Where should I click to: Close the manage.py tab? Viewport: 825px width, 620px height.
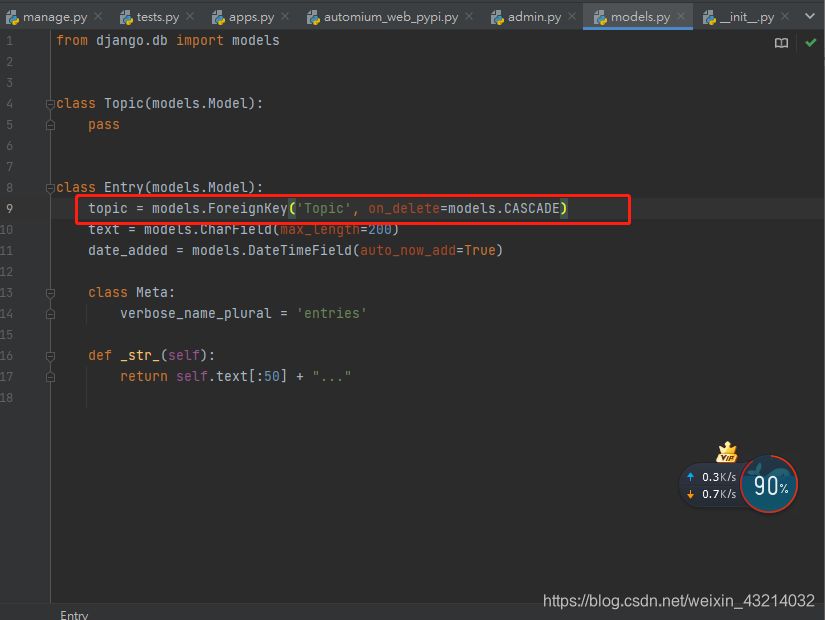point(98,16)
